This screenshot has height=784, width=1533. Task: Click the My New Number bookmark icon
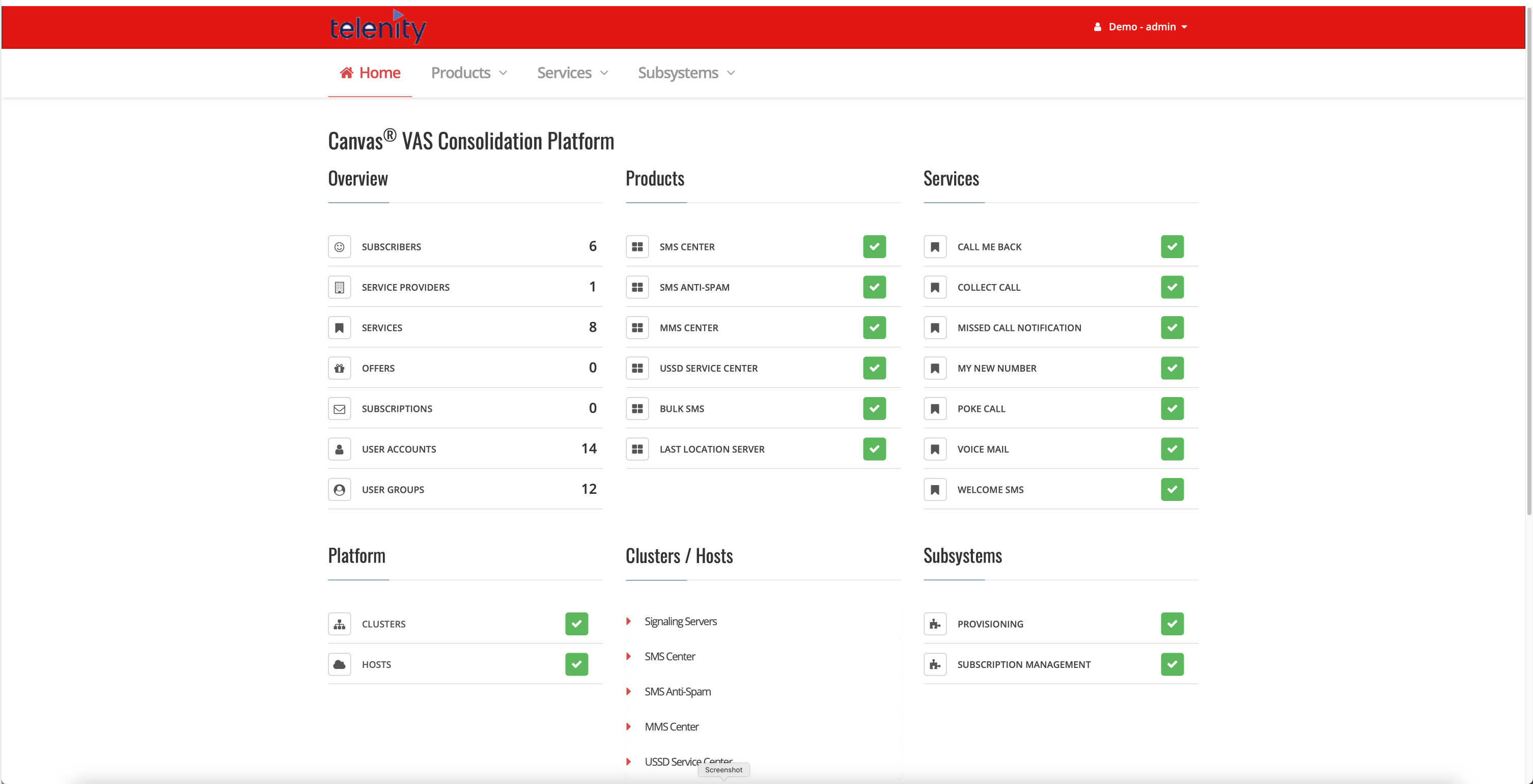point(935,368)
